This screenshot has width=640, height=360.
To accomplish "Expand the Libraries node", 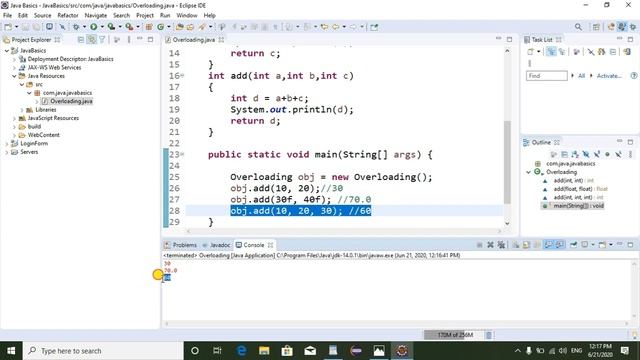I will point(22,110).
